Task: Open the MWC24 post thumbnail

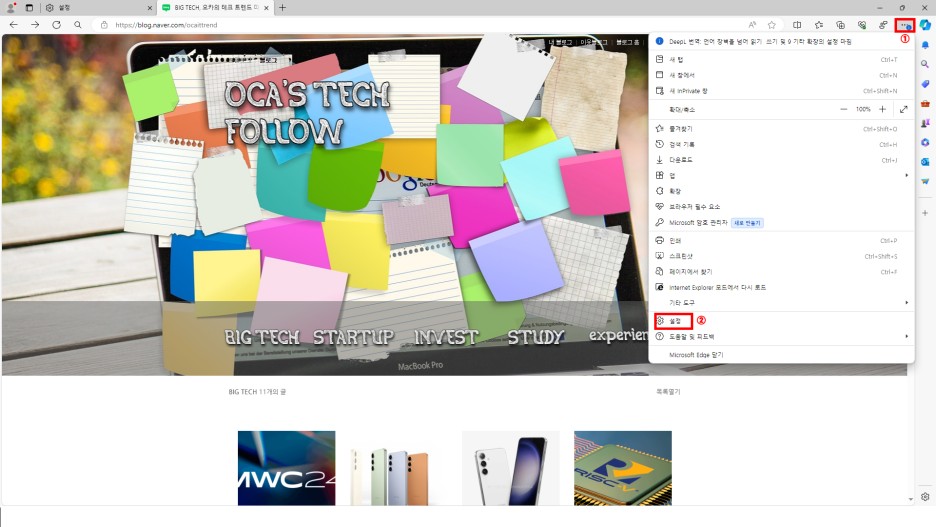Action: (287, 468)
